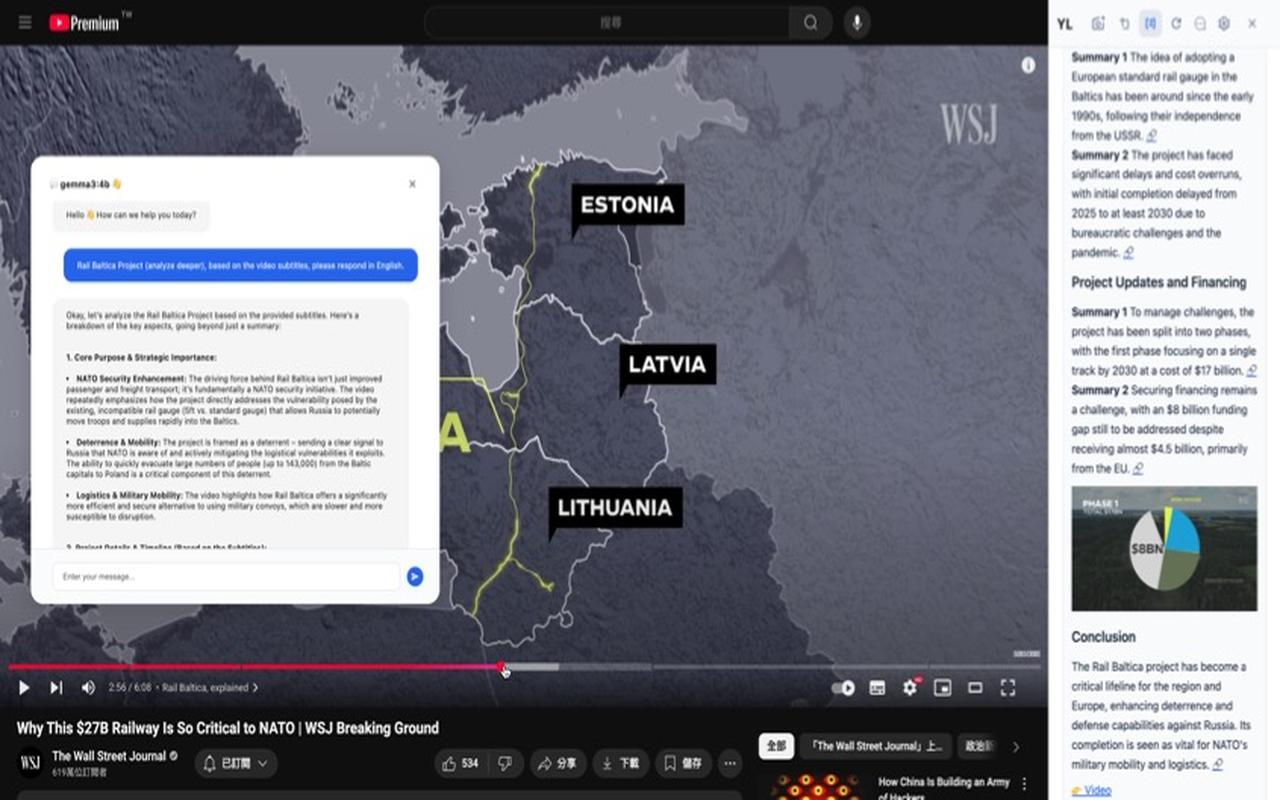Switch to theater mode
This screenshot has height=800, width=1280.
[x=975, y=688]
